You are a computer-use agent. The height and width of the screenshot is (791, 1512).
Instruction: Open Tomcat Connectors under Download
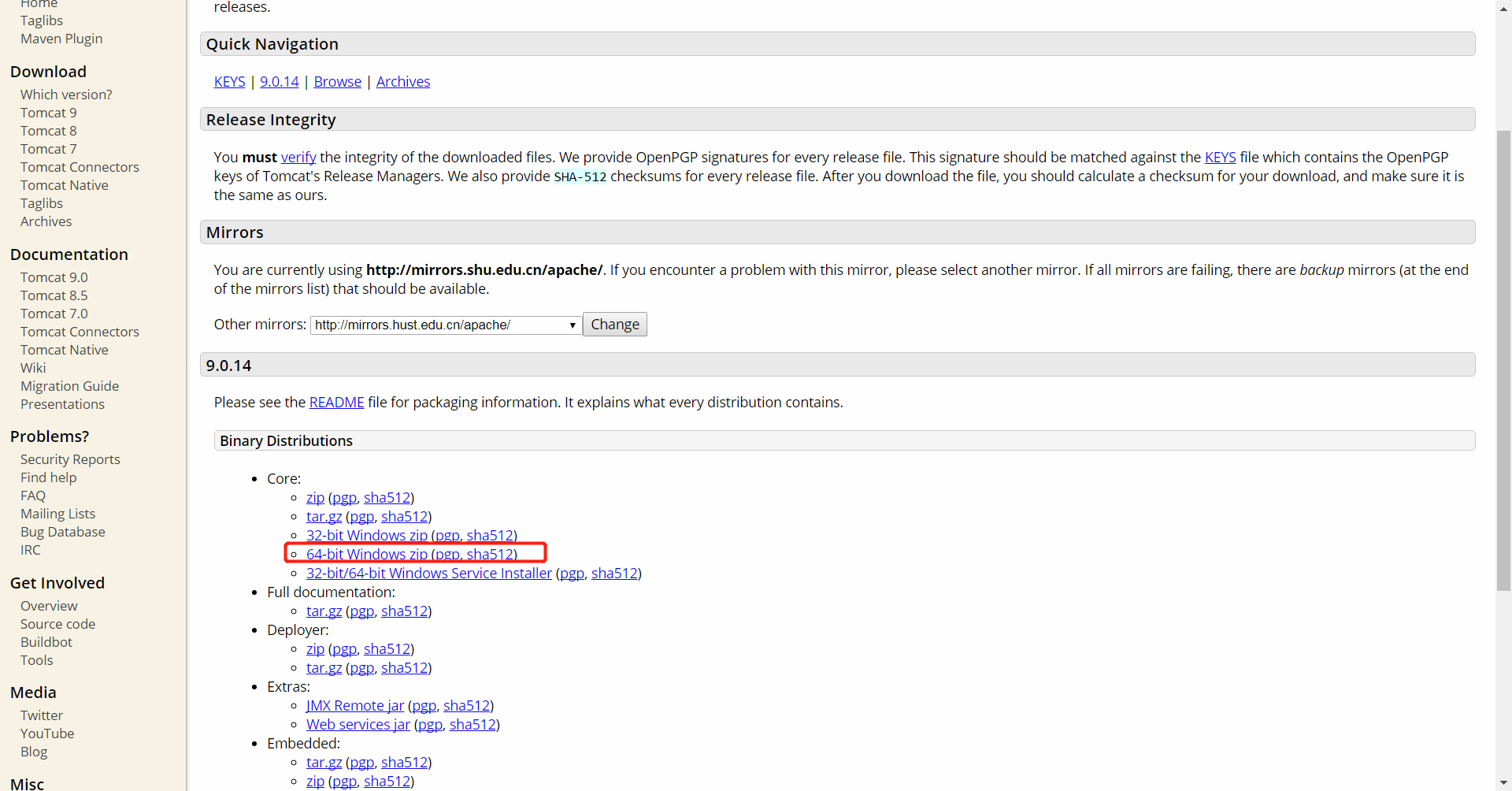coord(80,167)
